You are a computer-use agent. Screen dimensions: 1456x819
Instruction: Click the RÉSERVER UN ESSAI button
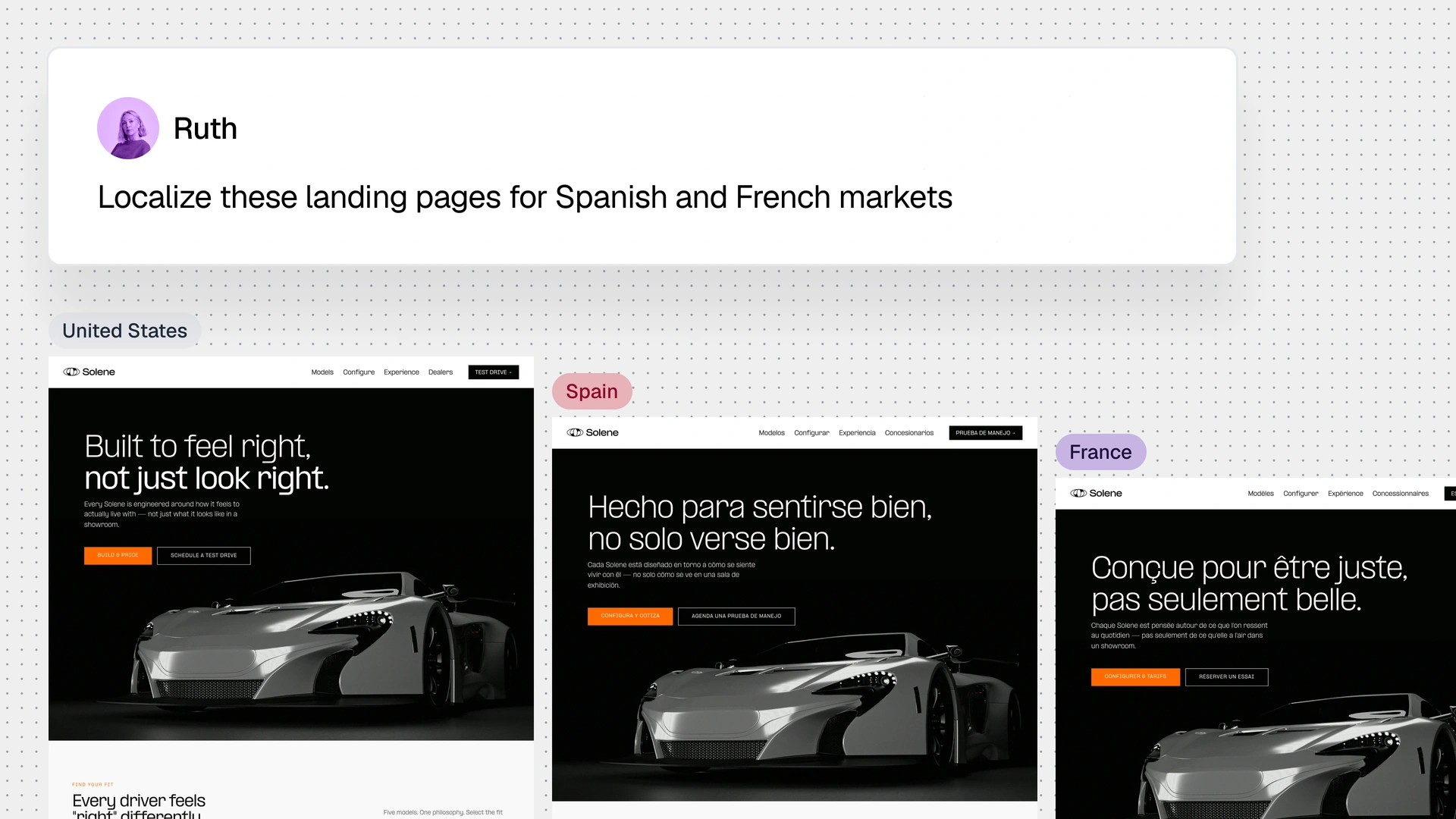coord(1227,677)
